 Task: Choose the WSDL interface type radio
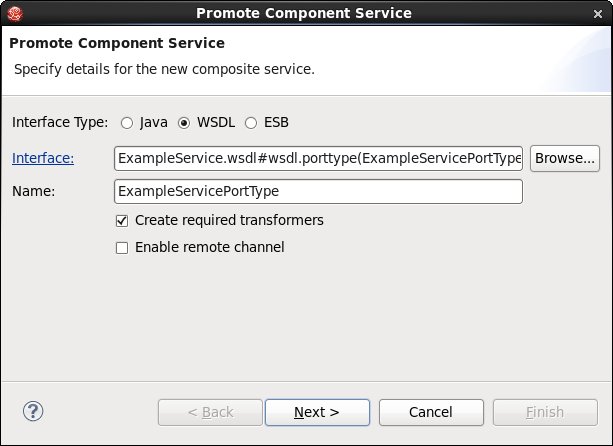coord(184,123)
